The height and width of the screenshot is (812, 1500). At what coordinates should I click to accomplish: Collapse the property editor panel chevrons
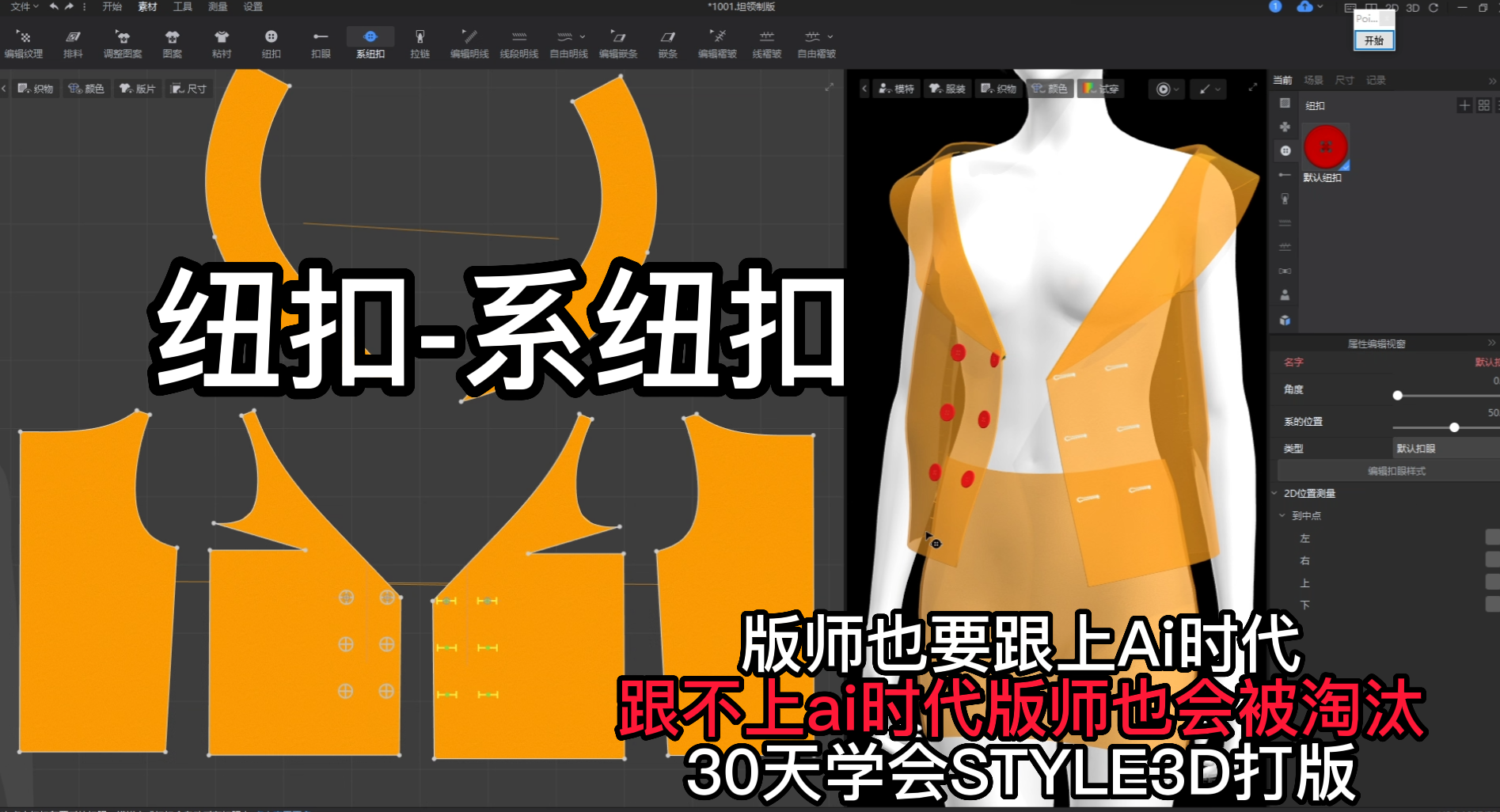[x=1491, y=343]
